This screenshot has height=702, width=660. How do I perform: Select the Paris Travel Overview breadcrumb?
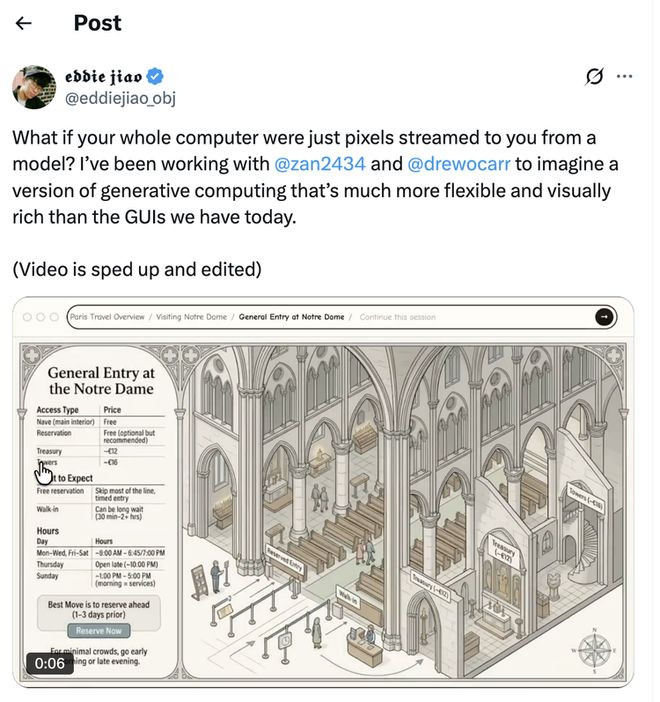click(x=108, y=317)
